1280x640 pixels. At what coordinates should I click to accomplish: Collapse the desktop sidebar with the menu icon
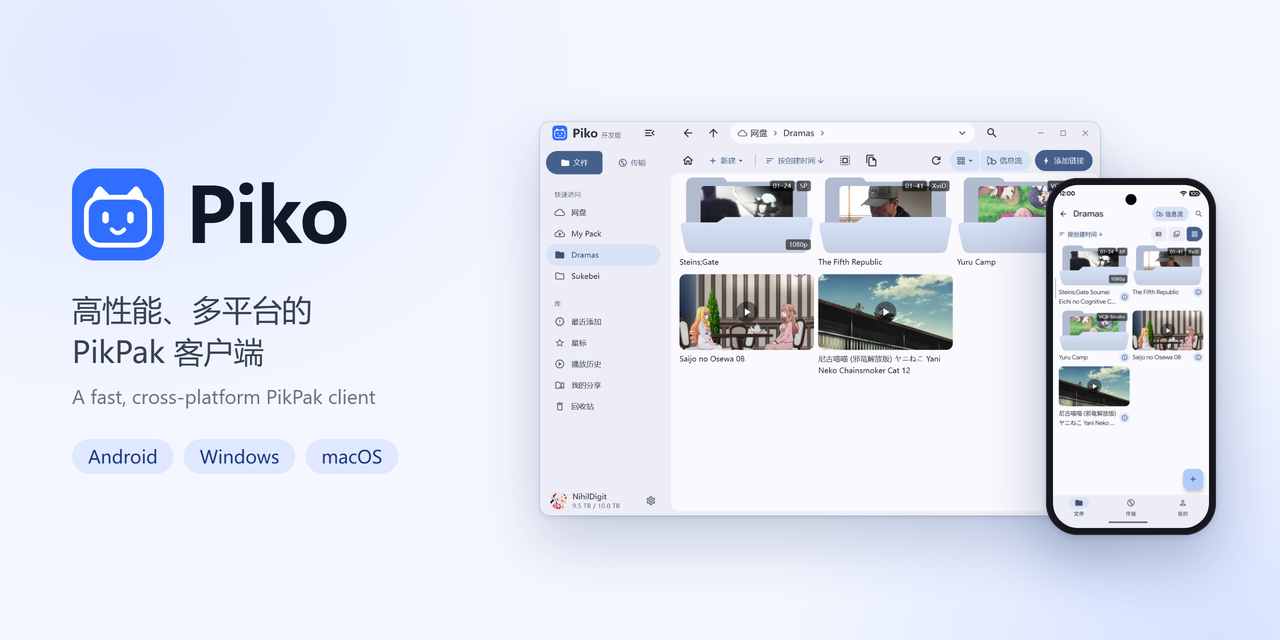click(x=650, y=133)
